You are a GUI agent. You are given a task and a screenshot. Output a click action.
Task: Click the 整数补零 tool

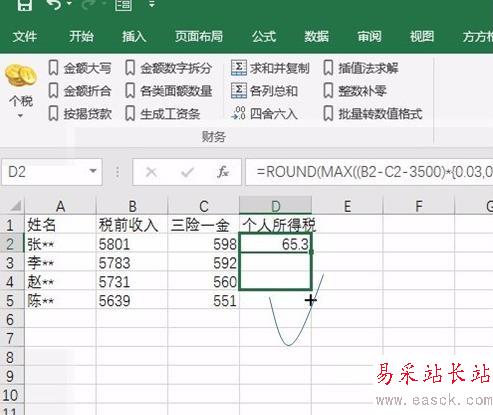355,91
